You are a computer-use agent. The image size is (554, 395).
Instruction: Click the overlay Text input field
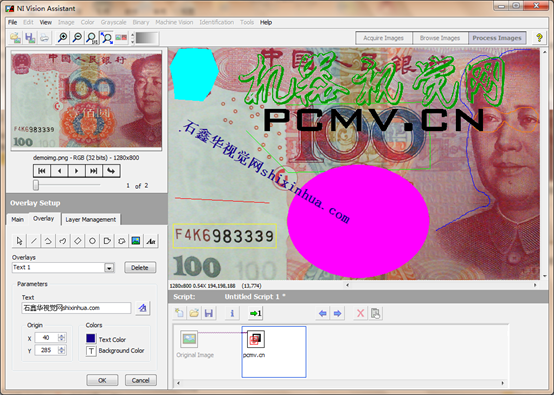(x=76, y=308)
